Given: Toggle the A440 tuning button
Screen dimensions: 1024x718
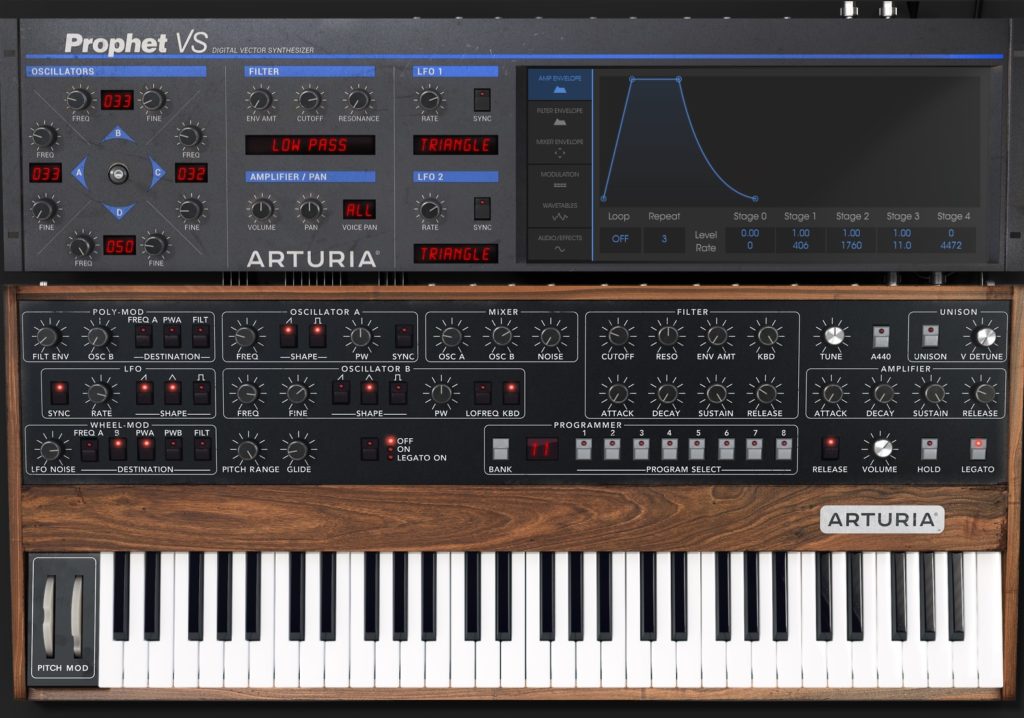Looking at the screenshot, I should click(x=880, y=336).
